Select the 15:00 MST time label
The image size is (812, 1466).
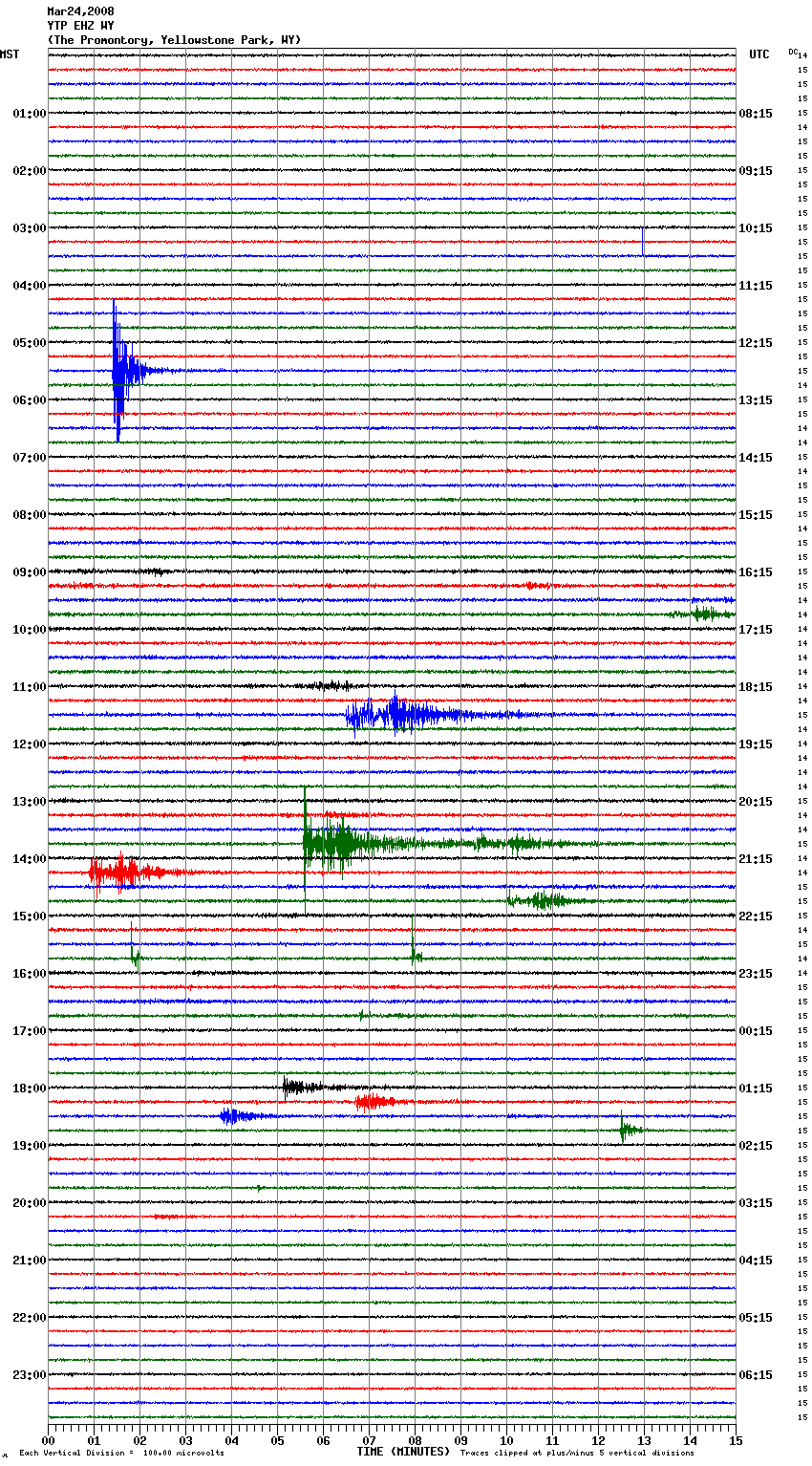[30, 916]
